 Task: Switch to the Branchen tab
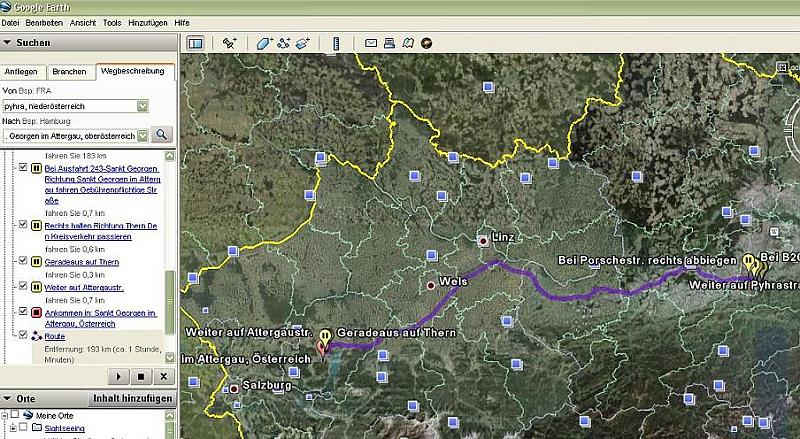pos(68,72)
